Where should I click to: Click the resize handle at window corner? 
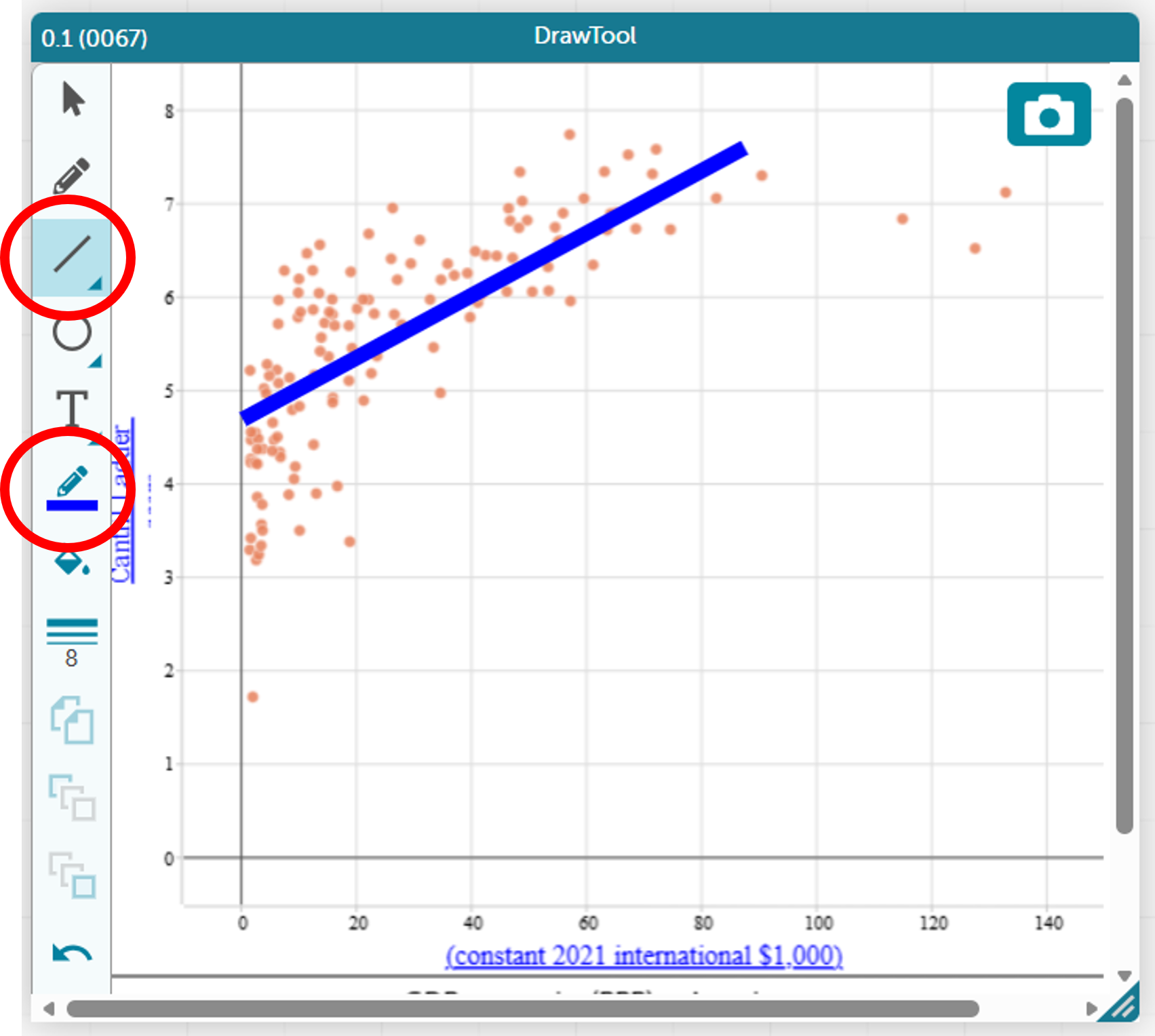1122,1006
